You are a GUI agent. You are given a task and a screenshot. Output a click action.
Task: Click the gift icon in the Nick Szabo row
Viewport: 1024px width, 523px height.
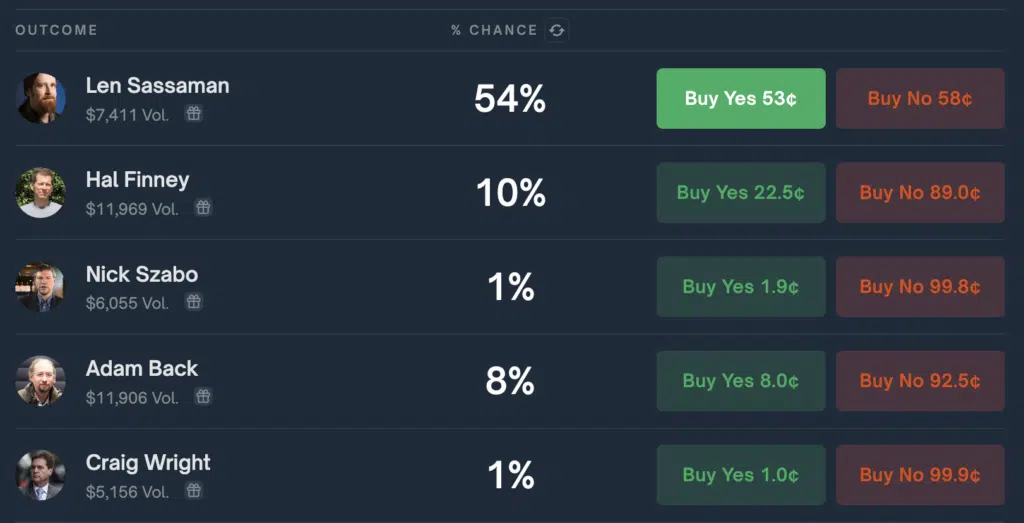(x=193, y=302)
